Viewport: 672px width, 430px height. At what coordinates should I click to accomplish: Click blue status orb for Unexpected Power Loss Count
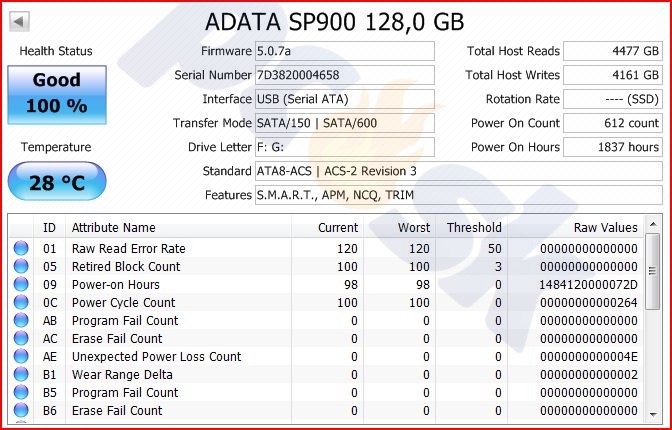click(21, 356)
